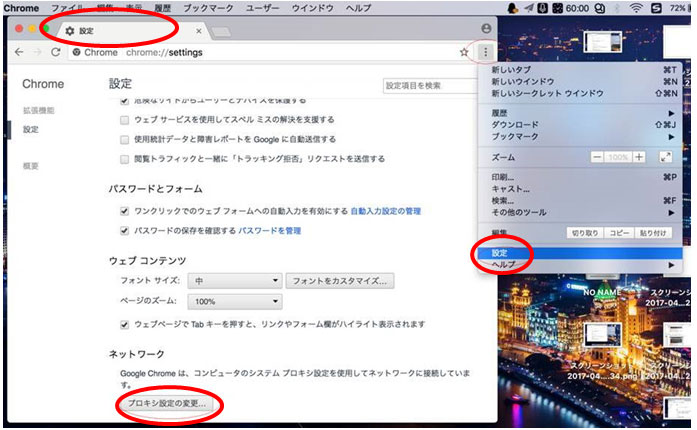Viewport: 697px width, 430px height.
Task: Select 新しいウインドウ in the menu
Action: 580,81
